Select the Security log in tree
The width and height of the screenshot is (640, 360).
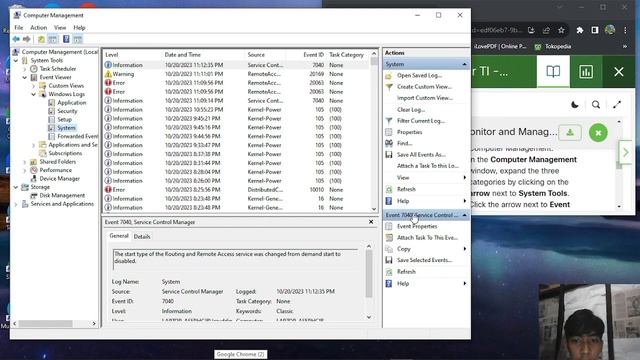(67, 111)
